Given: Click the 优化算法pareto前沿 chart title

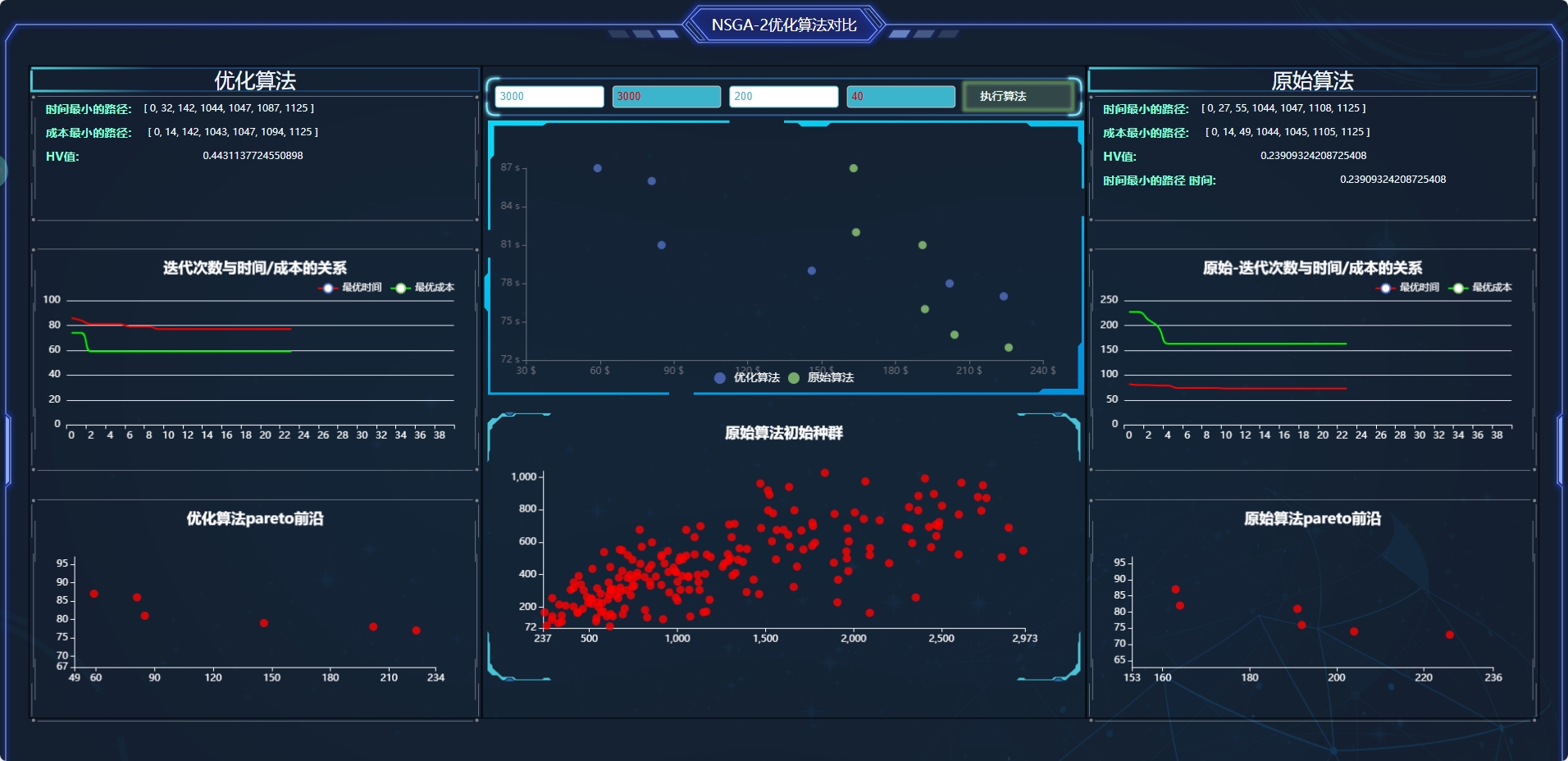Looking at the screenshot, I should [x=255, y=518].
